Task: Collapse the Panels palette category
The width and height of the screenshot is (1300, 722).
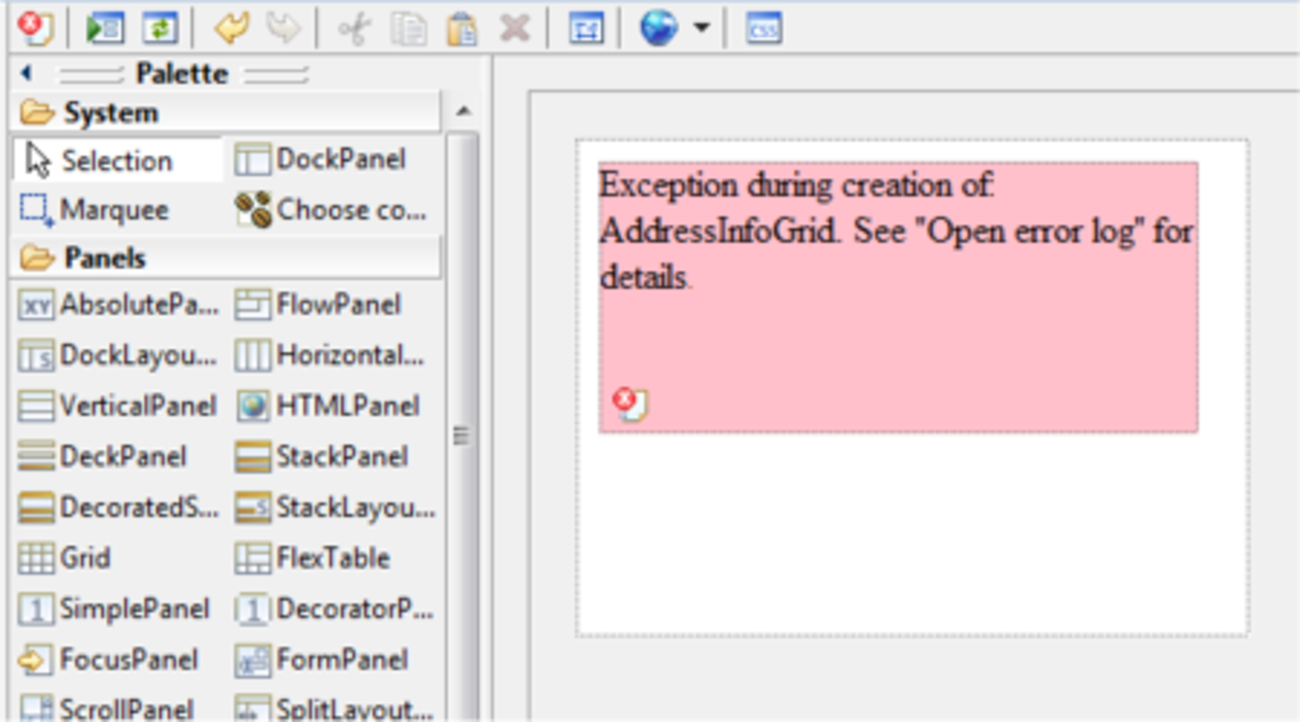Action: coord(225,258)
